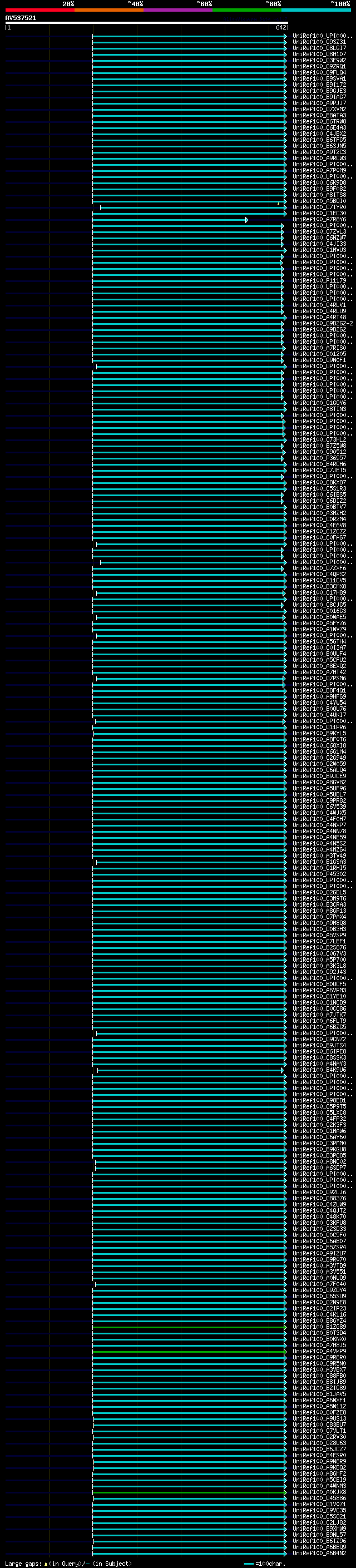Open last hit UniRef100_A6B4N2

(319, 1553)
